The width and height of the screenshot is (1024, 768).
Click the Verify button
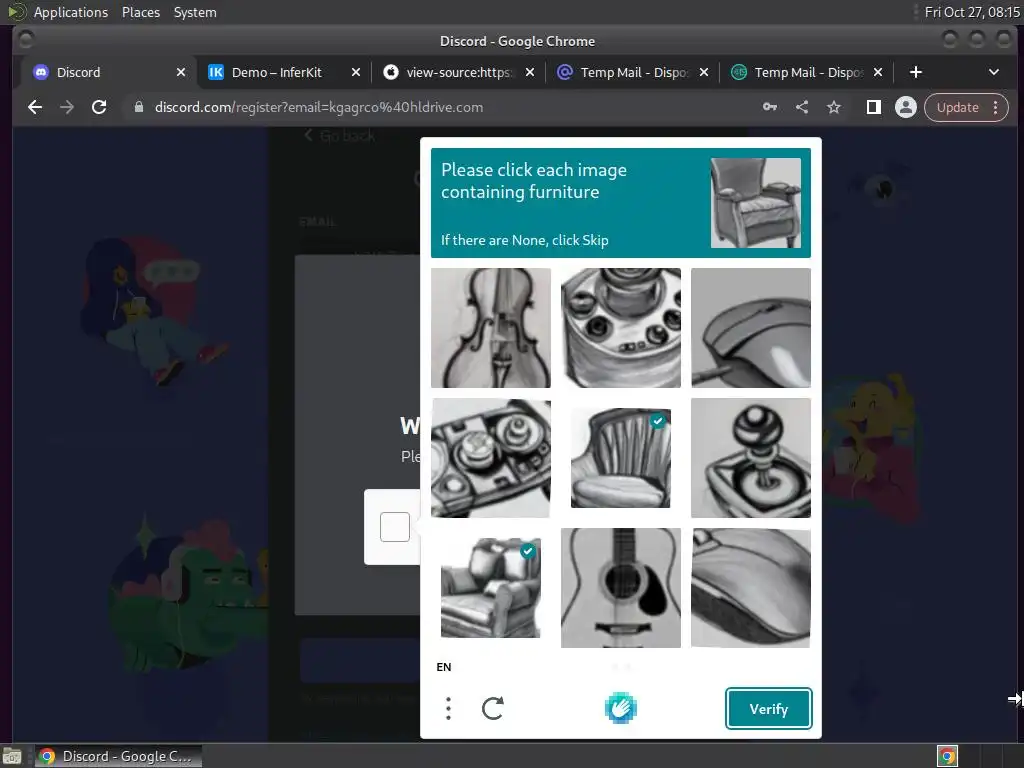coord(768,709)
